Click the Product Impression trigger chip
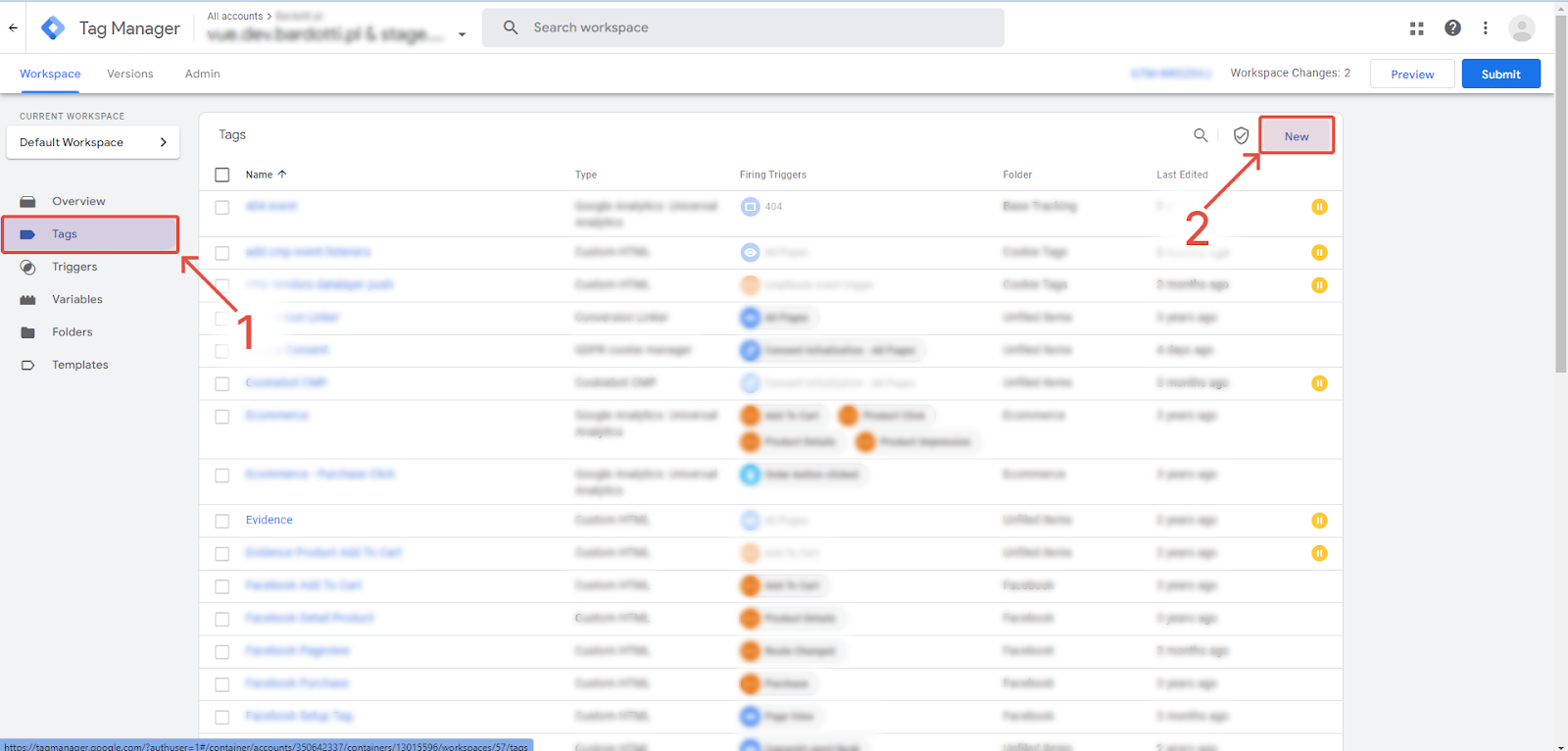The width and height of the screenshot is (1568, 751). tap(917, 442)
